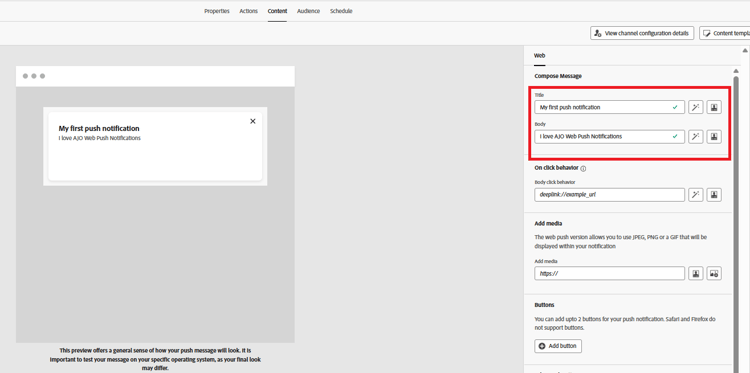This screenshot has height=373, width=750.
Task: Open the Schedule tab
Action: pos(341,11)
